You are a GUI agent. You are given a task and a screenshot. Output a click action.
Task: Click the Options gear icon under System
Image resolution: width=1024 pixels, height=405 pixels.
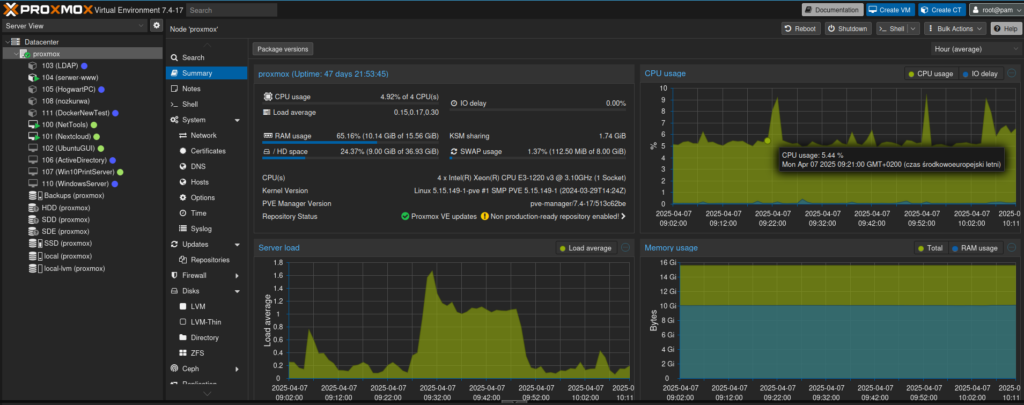[x=183, y=197]
